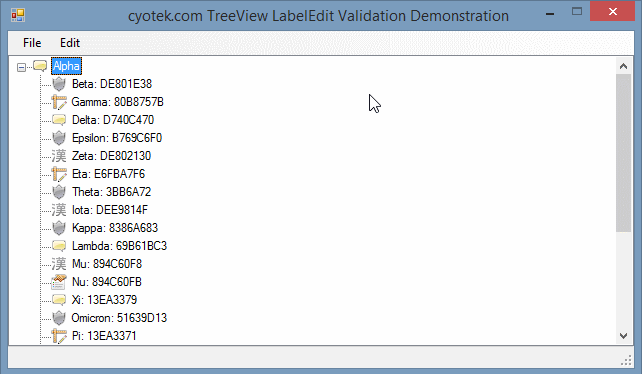Click the resize grip in status bar
The height and width of the screenshot is (374, 642).
(626, 360)
